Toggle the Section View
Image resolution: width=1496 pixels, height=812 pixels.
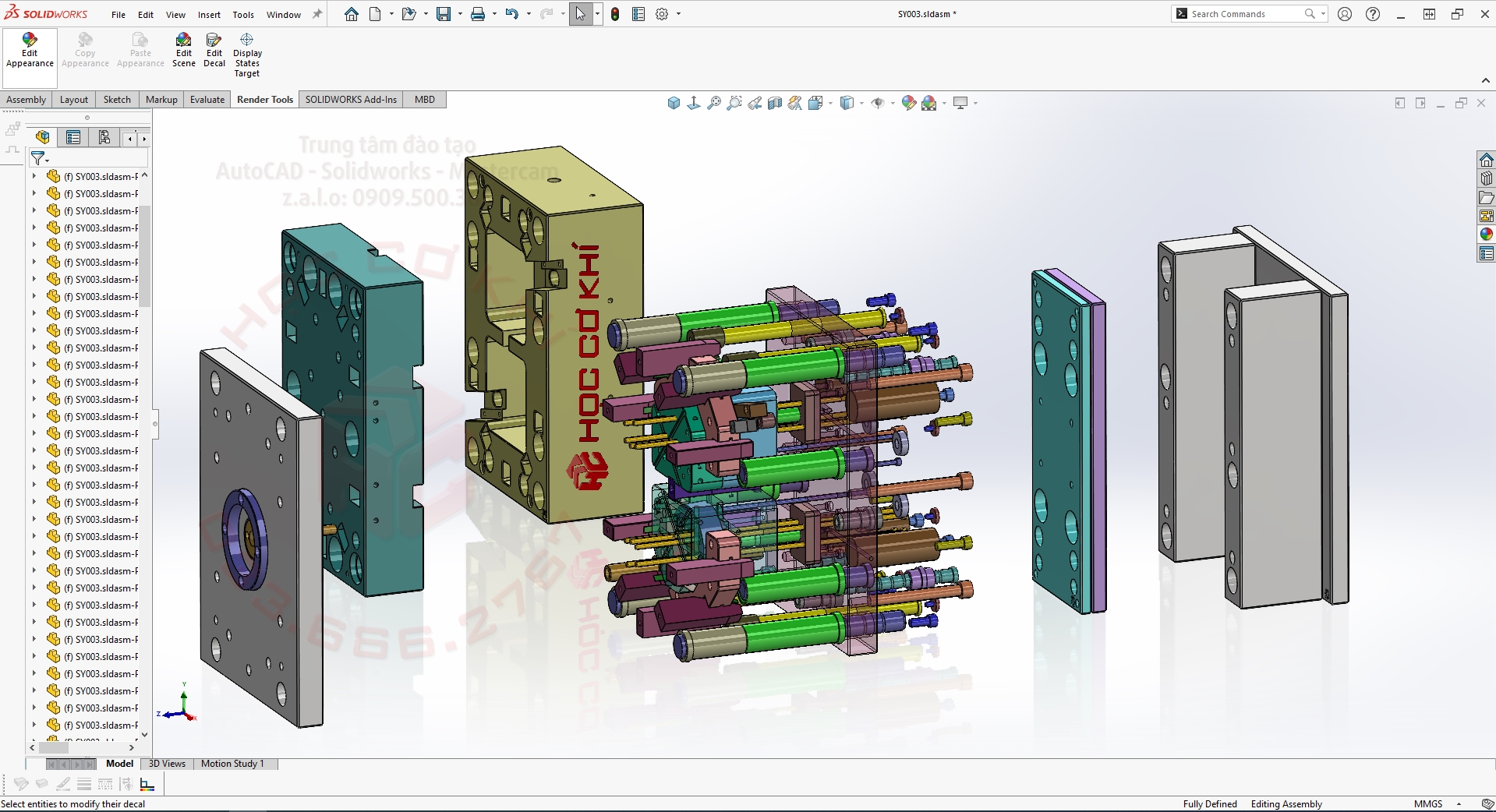pyautogui.click(x=775, y=103)
